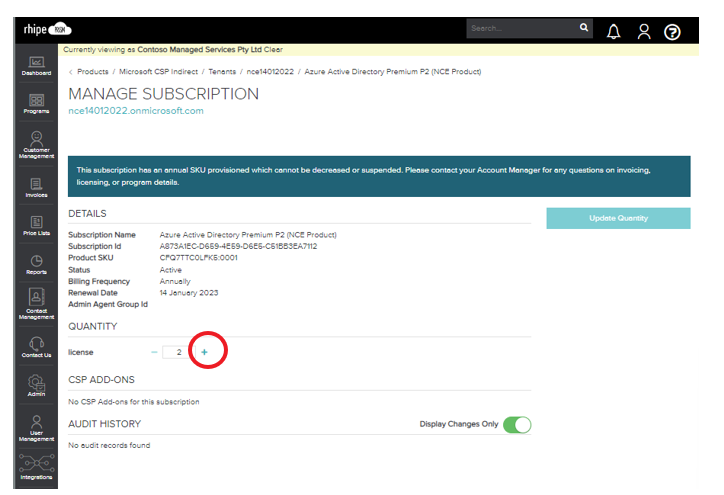Image resolution: width=724 pixels, height=495 pixels.
Task: Open Integrations in the sidebar
Action: click(36, 466)
